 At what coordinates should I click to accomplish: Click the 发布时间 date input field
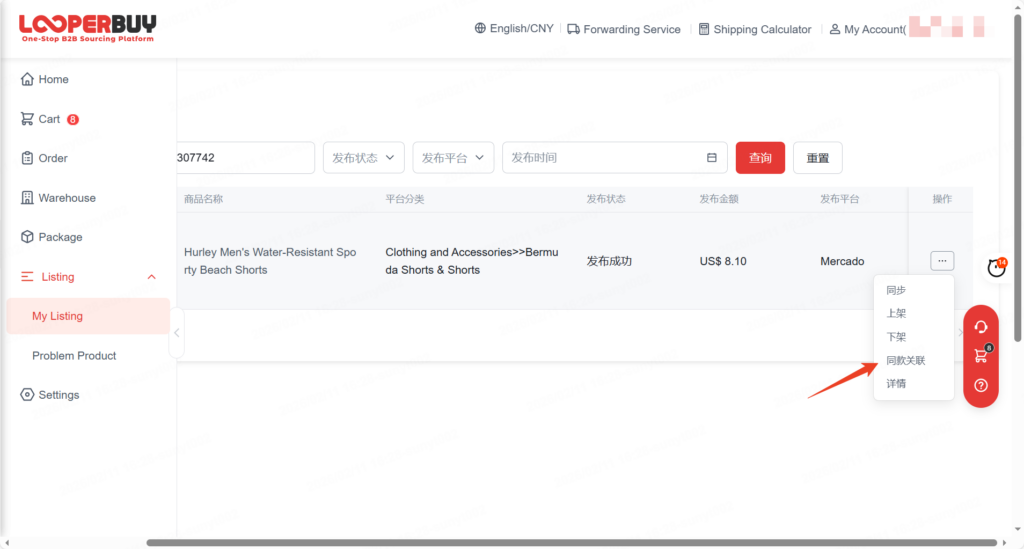click(x=600, y=158)
